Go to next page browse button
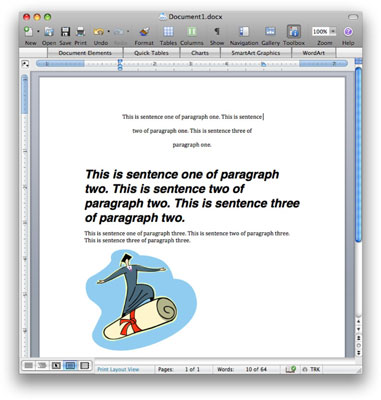Screen dimensions: 381x400 (358, 352)
